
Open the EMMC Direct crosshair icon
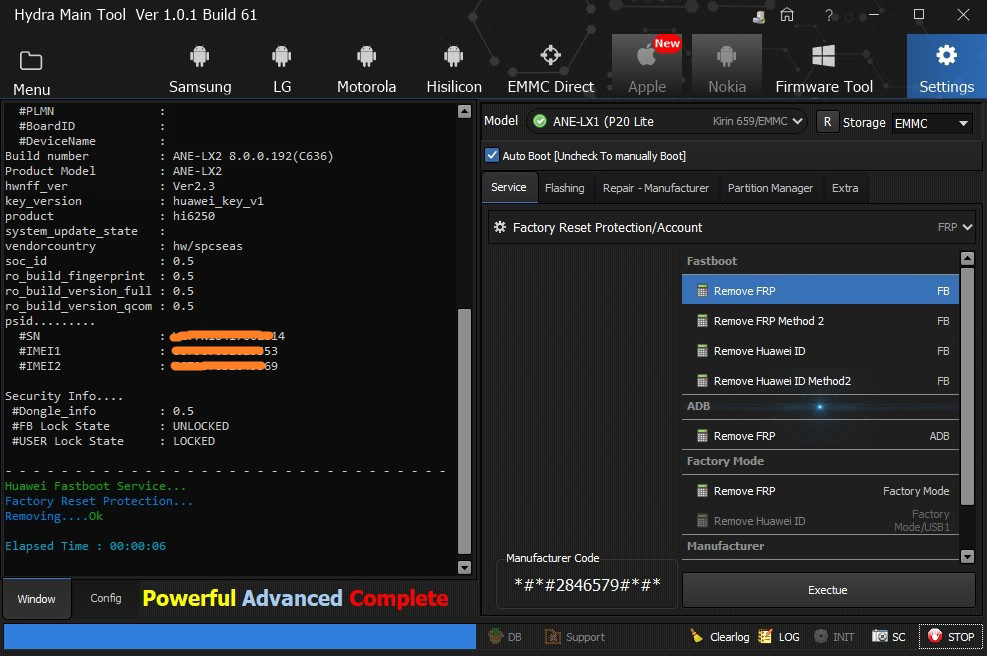click(551, 55)
